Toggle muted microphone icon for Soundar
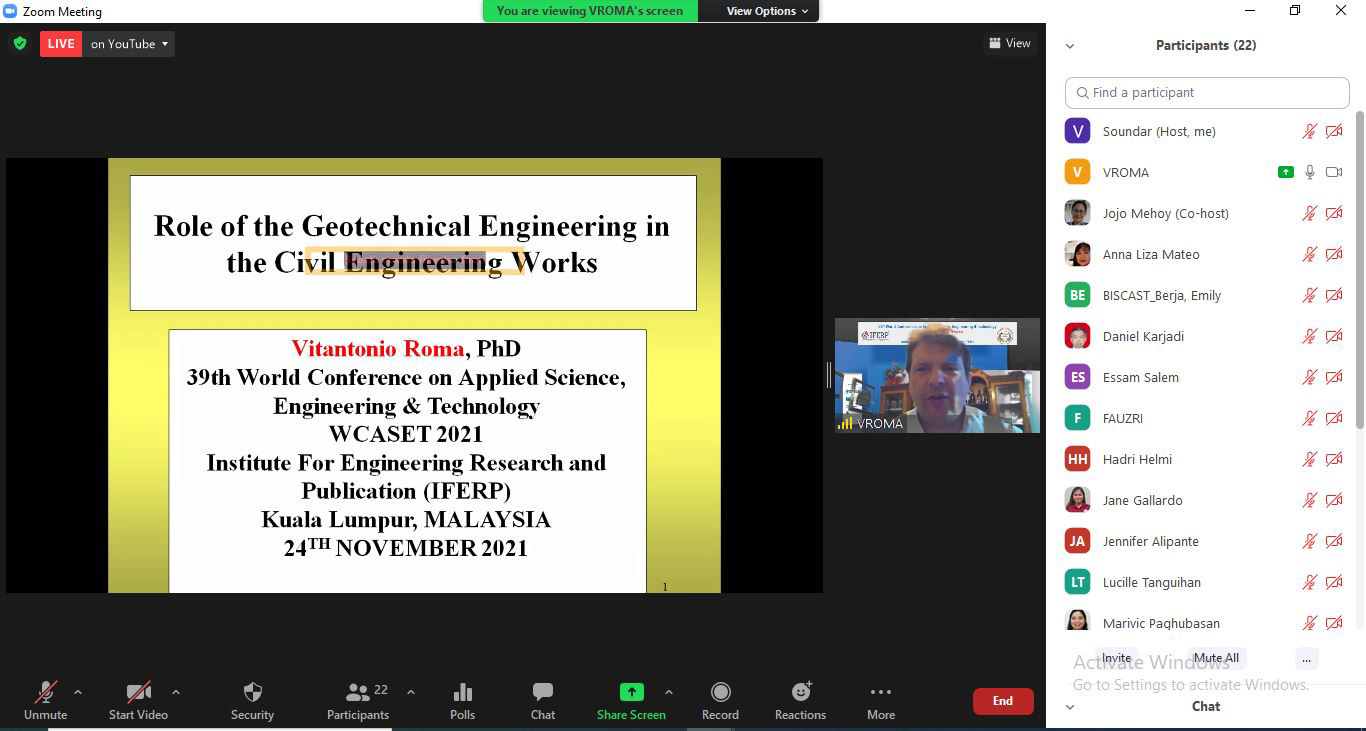The height and width of the screenshot is (731, 1366). pyautogui.click(x=1310, y=131)
